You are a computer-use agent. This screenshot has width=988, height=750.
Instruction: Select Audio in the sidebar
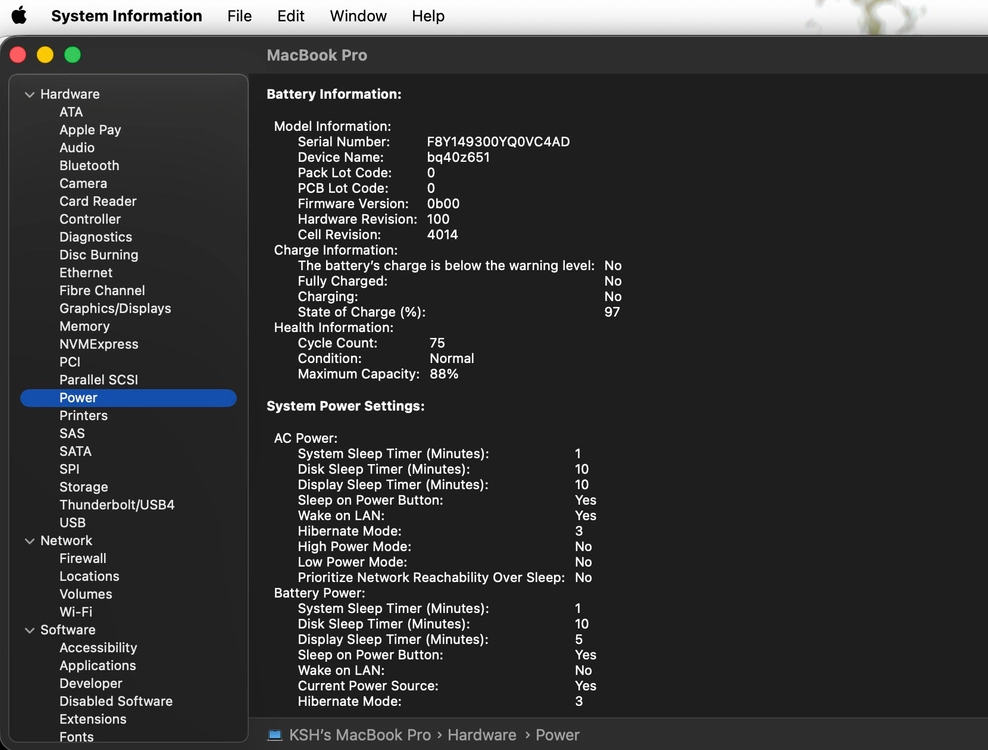(x=77, y=147)
